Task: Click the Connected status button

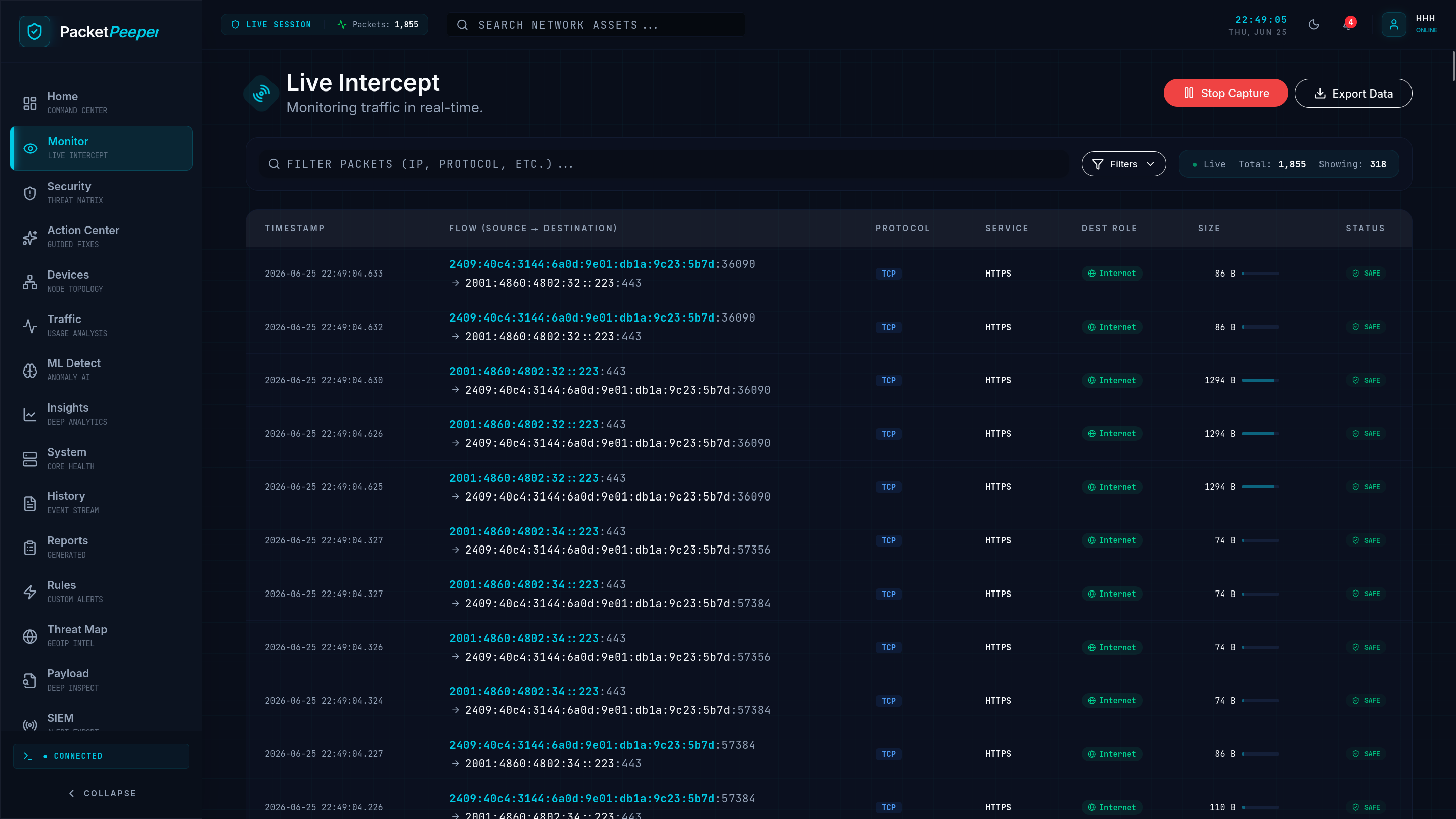Action: [x=101, y=756]
